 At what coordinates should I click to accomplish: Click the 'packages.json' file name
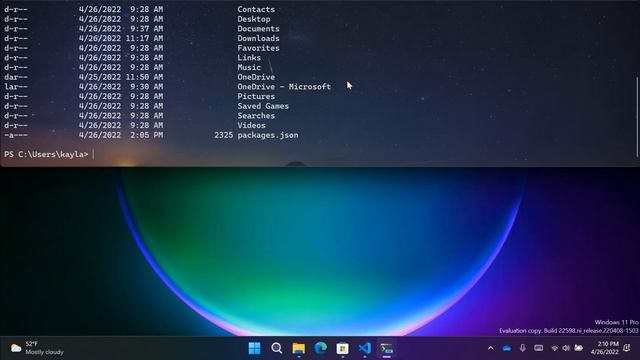pos(268,135)
